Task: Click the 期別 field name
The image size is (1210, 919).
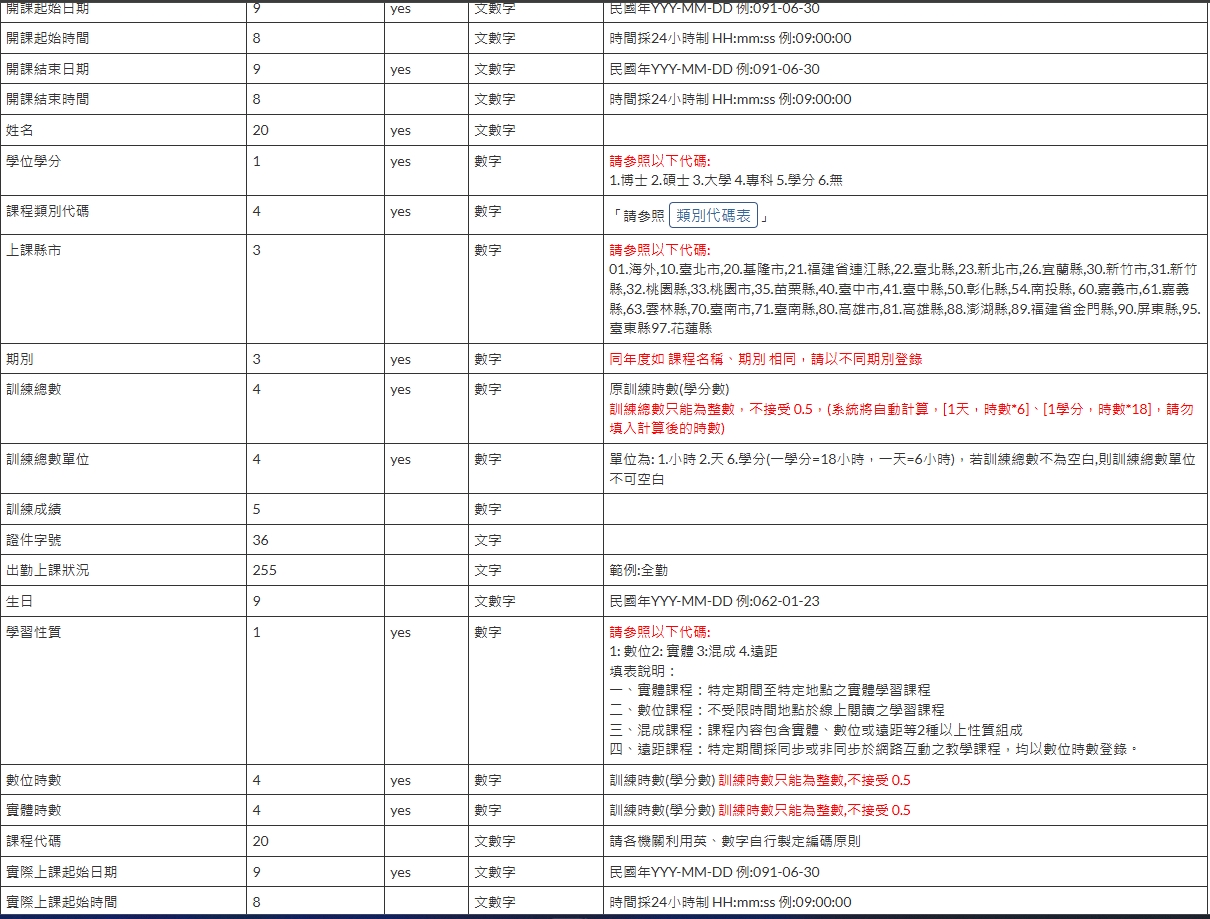Action: coord(20,359)
